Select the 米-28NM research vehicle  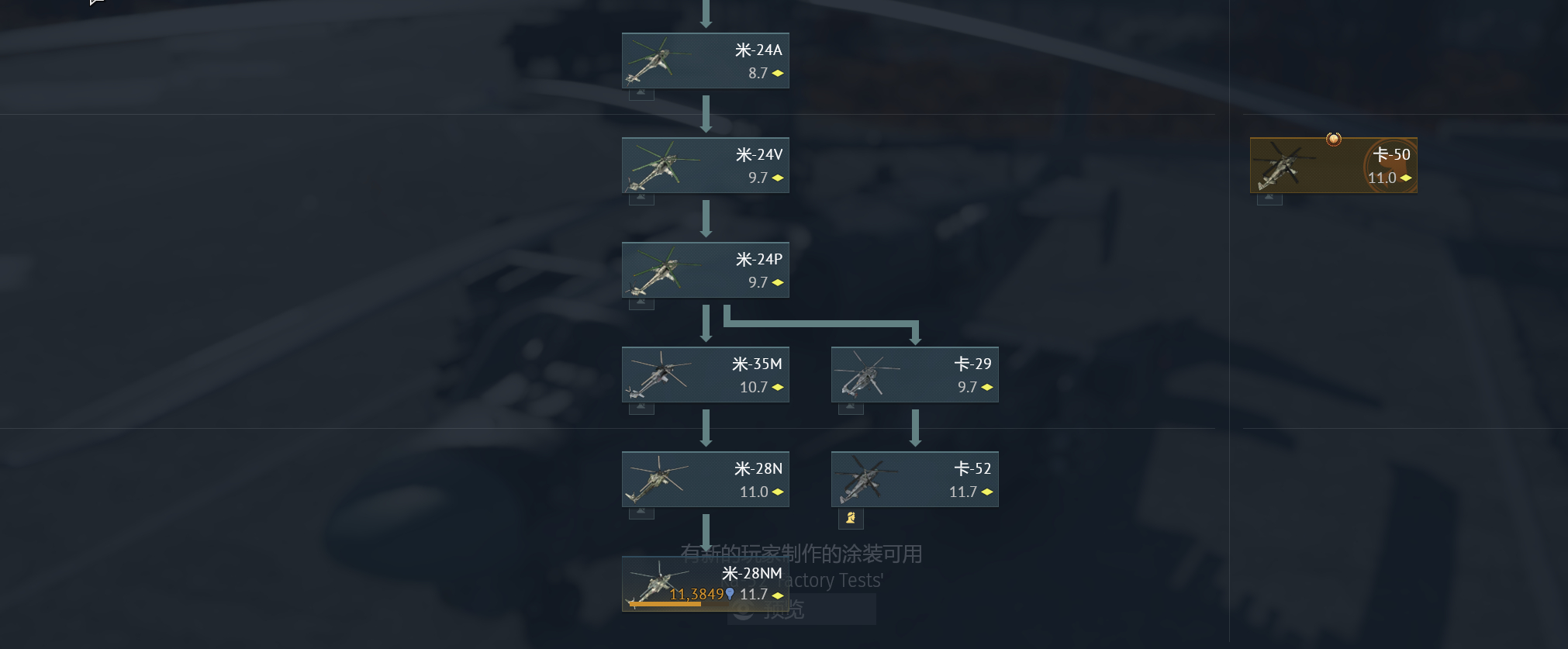coord(706,584)
